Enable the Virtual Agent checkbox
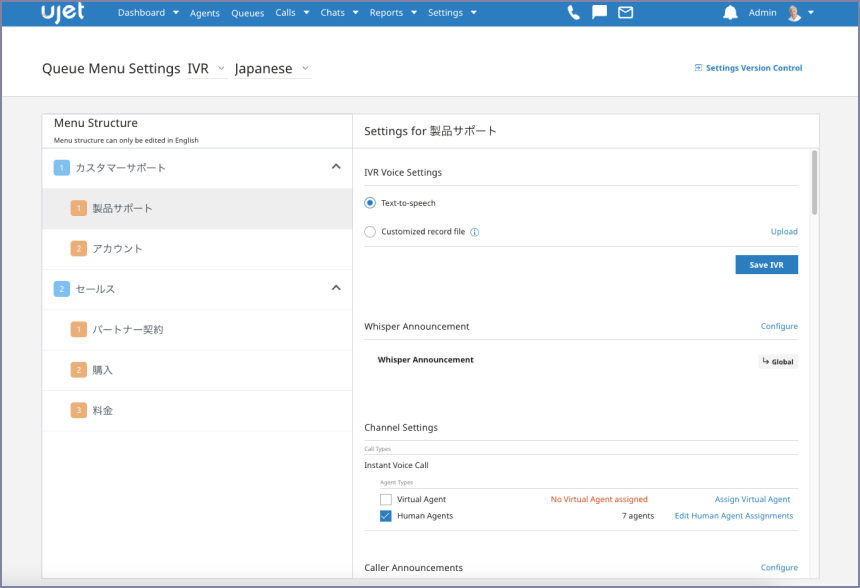 386,499
